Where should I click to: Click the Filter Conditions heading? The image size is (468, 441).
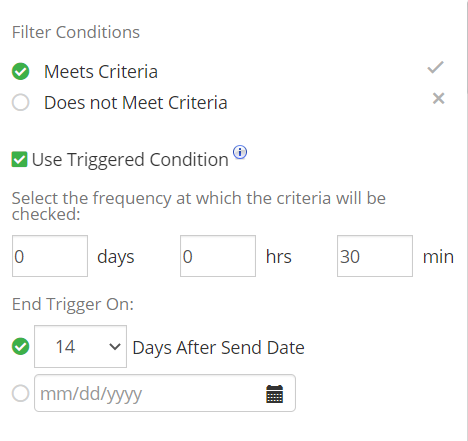76,32
